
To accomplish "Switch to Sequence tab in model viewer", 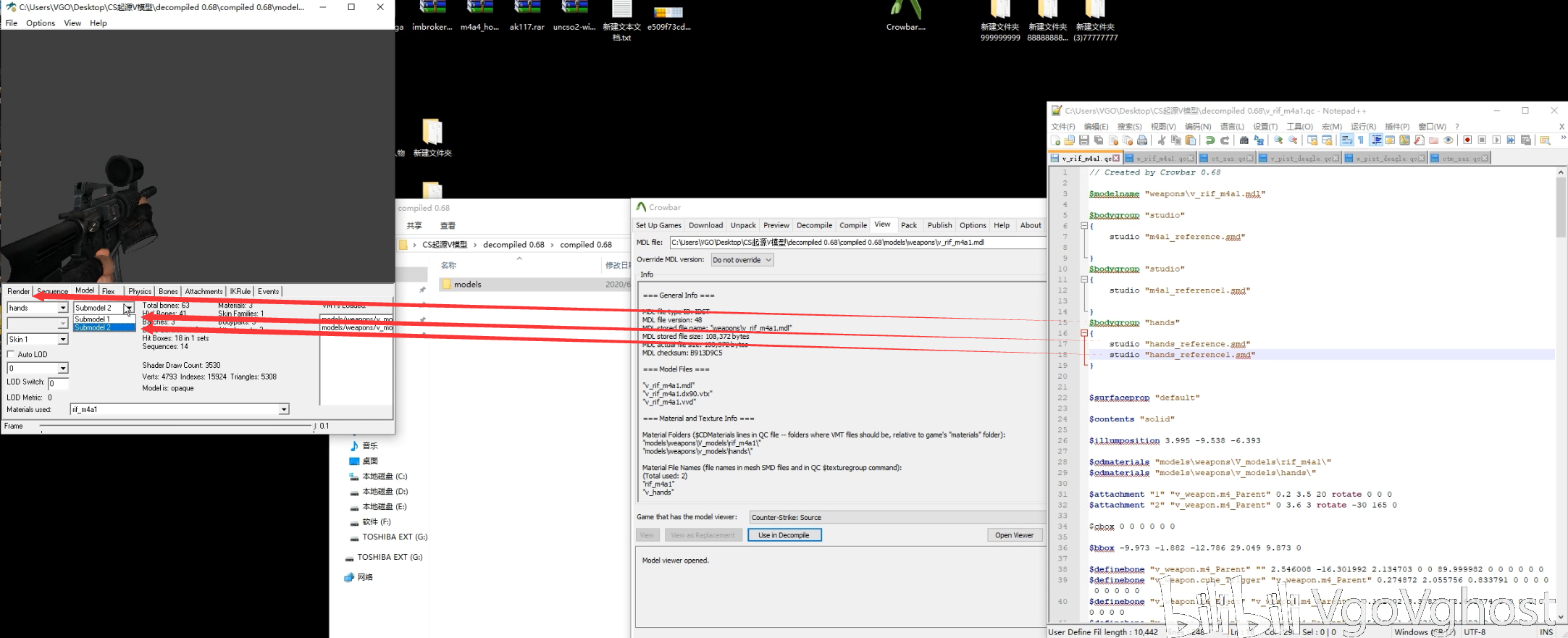I will tap(52, 292).
